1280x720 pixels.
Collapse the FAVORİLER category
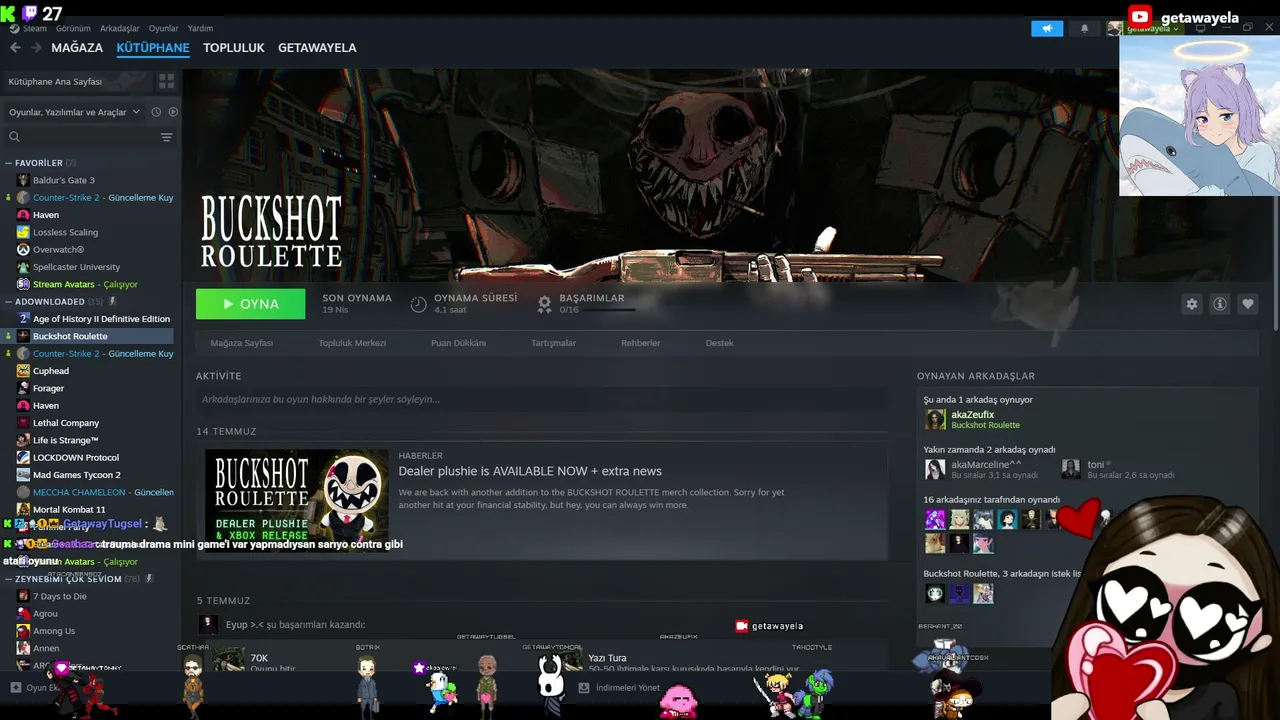tap(38, 163)
